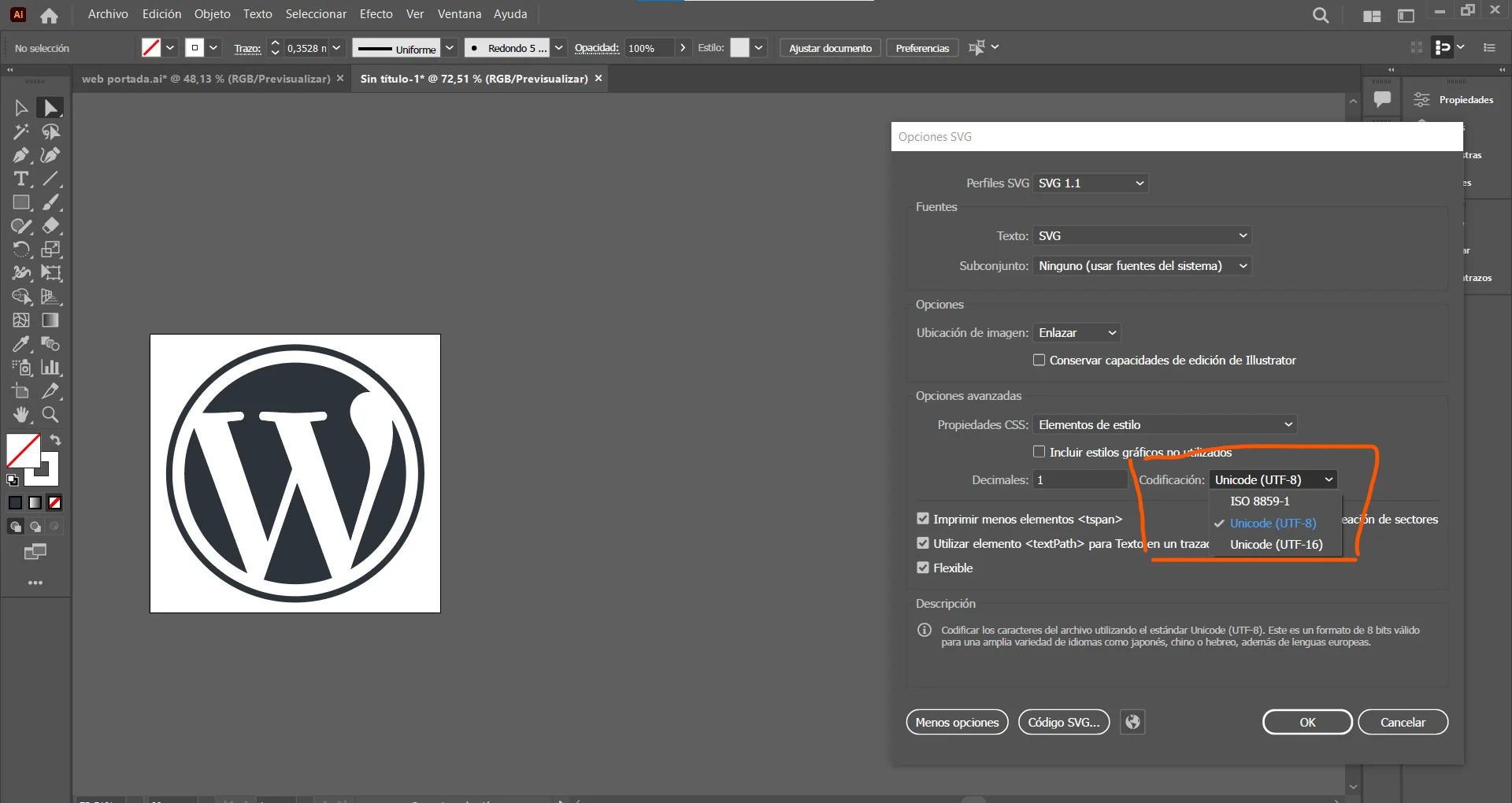
Task: Toggle Conservar capacidades de edición de Illustrator
Action: coord(1039,360)
